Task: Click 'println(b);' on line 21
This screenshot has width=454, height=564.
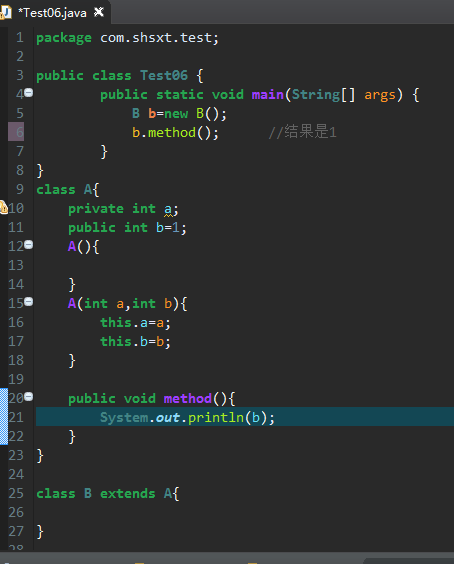Action: [x=231, y=418]
